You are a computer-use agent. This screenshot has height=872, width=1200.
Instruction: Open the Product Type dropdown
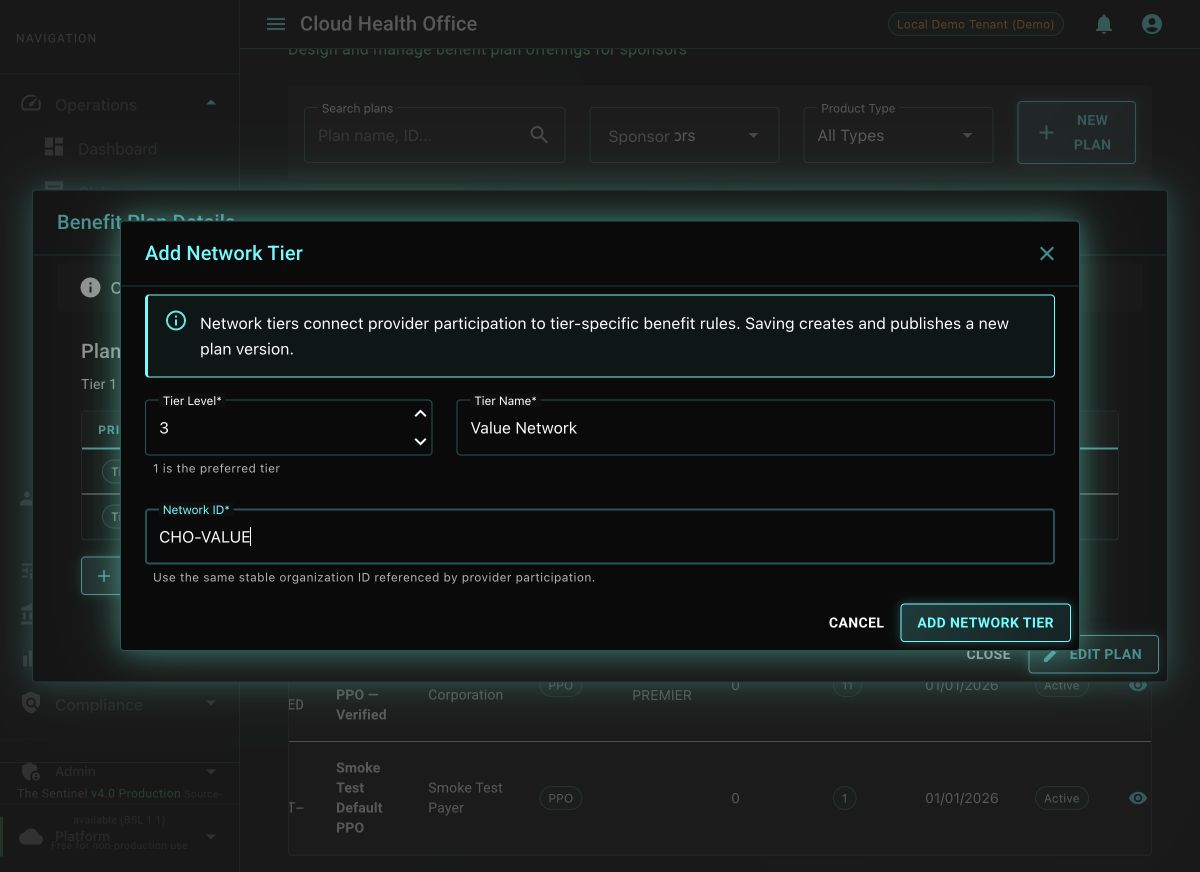pyautogui.click(x=898, y=135)
